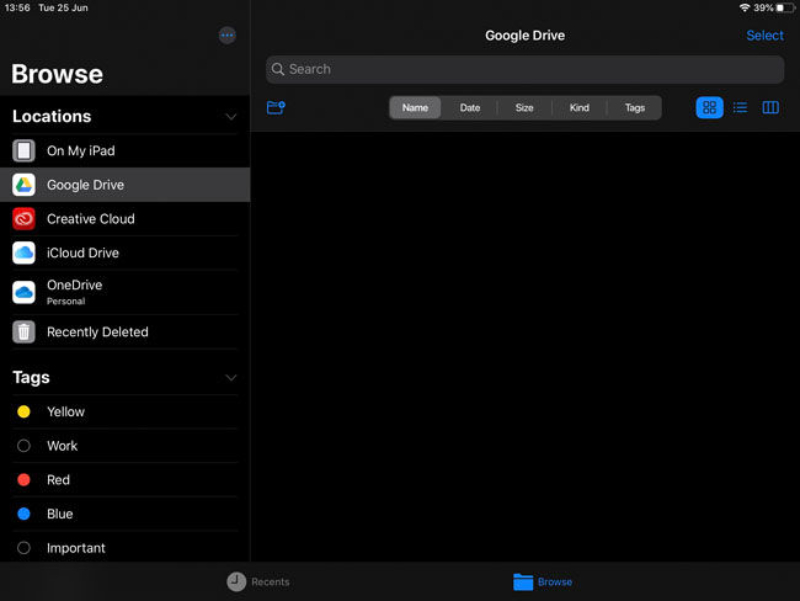This screenshot has width=800, height=601.
Task: Collapse the Locations section
Action: point(231,117)
